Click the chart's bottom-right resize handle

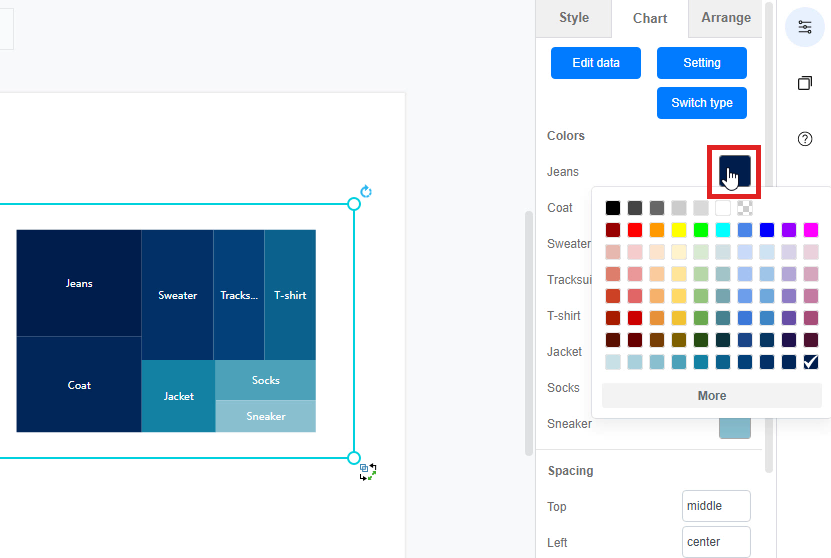click(x=354, y=458)
